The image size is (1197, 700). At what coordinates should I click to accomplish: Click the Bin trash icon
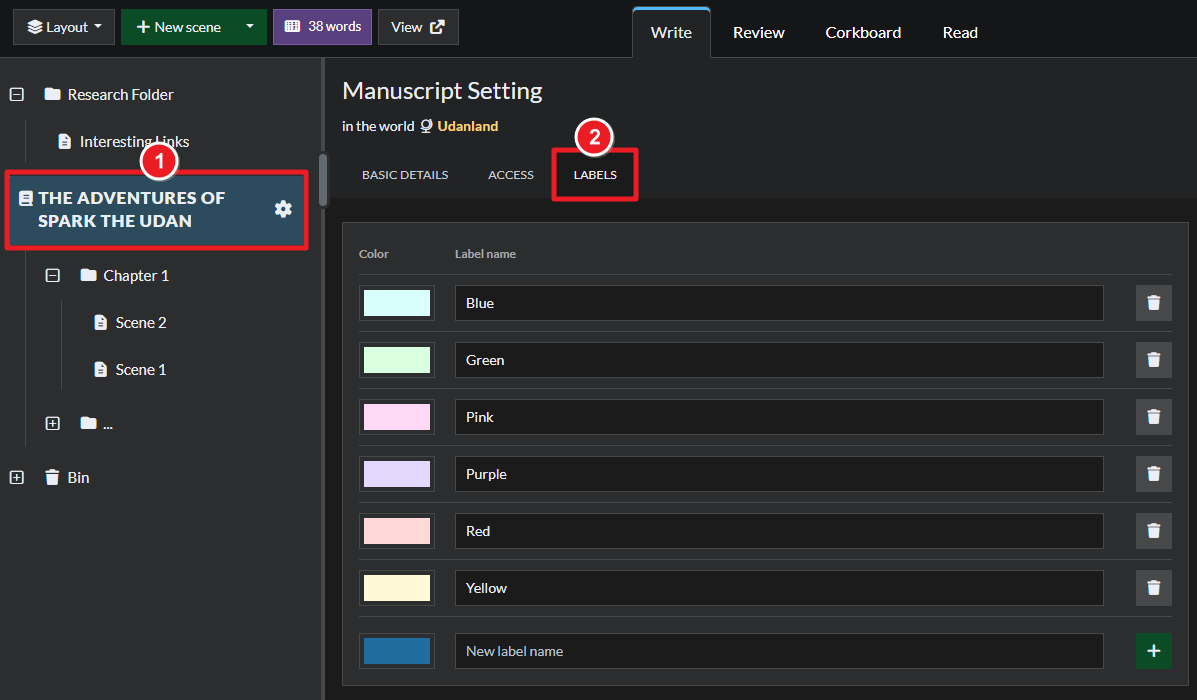point(52,477)
